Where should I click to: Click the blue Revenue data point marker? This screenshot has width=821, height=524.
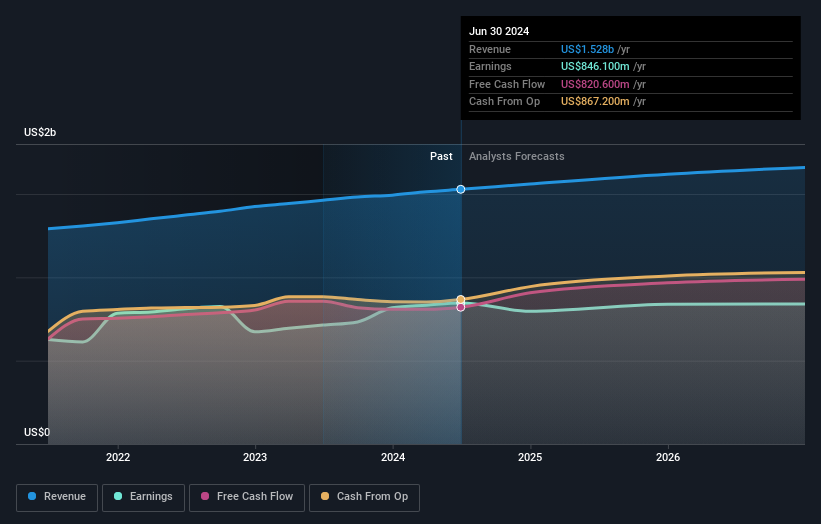(x=461, y=189)
